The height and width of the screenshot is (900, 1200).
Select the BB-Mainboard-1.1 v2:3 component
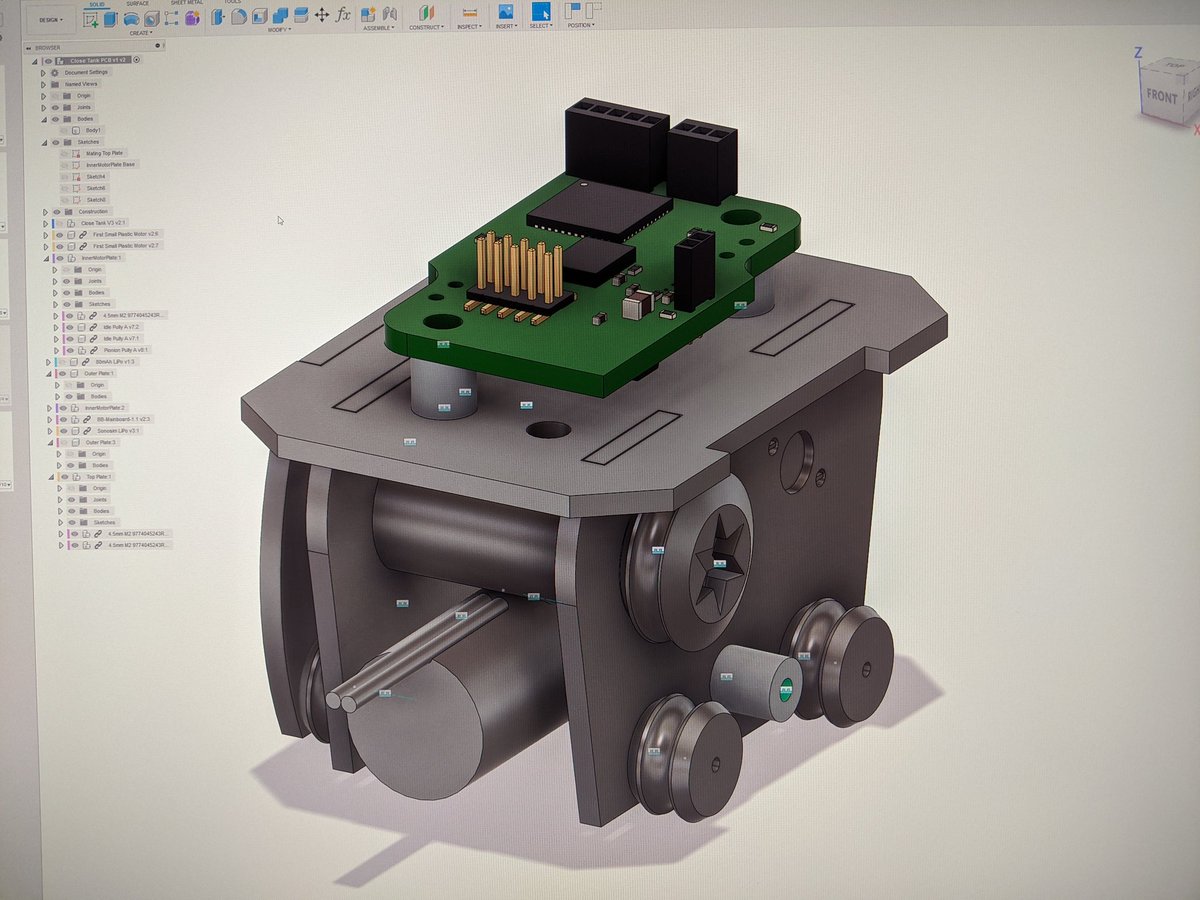pos(123,419)
